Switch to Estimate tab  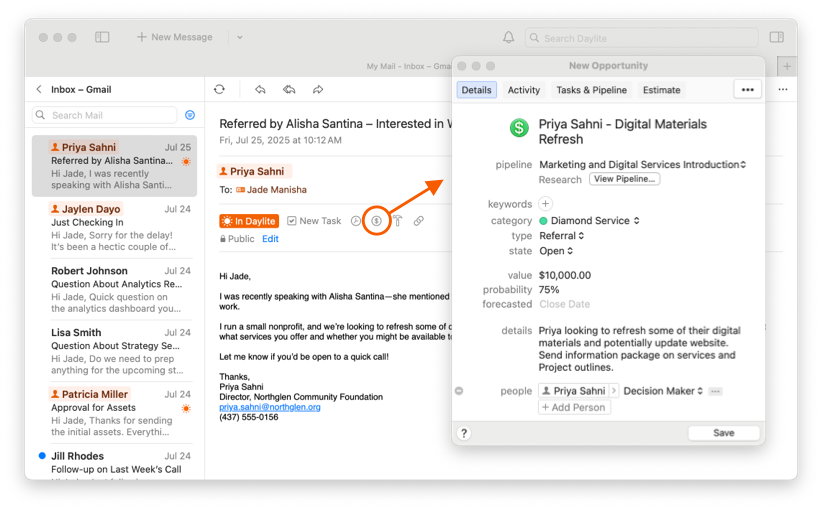(662, 90)
